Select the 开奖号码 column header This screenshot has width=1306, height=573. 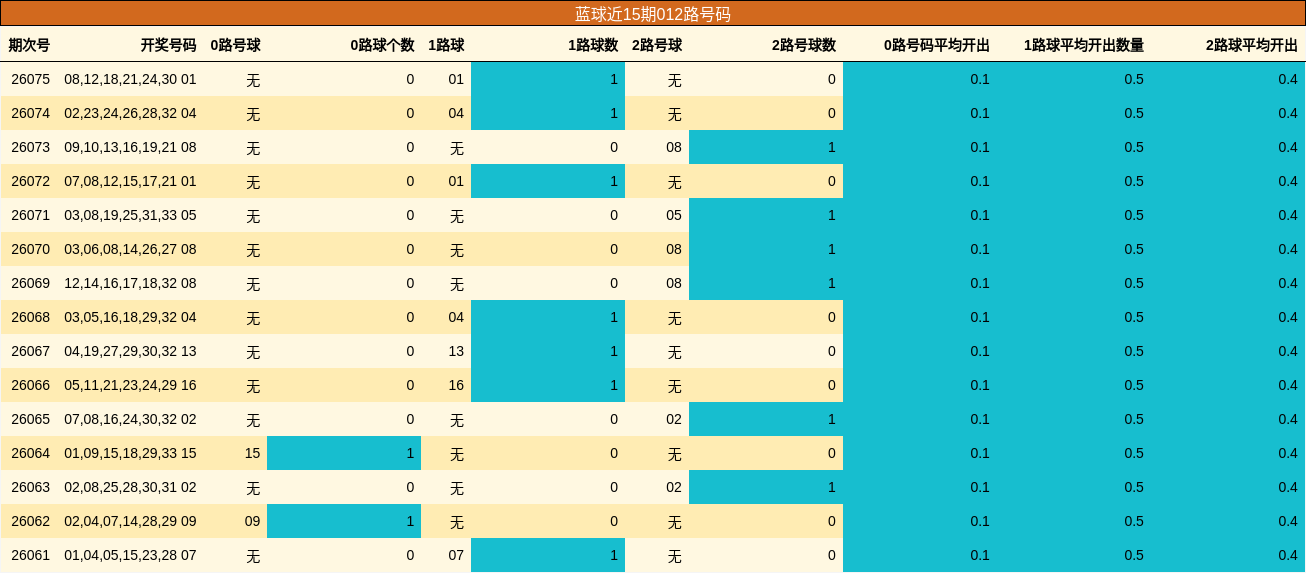coord(168,45)
